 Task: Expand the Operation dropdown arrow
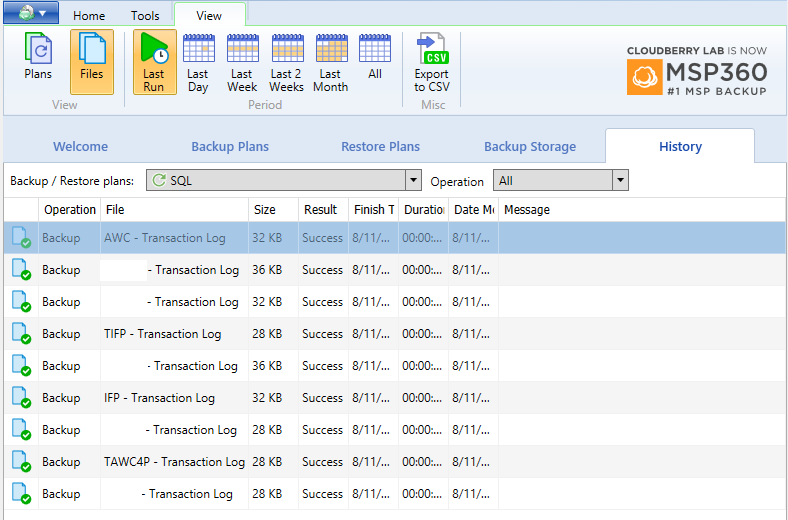(x=620, y=180)
